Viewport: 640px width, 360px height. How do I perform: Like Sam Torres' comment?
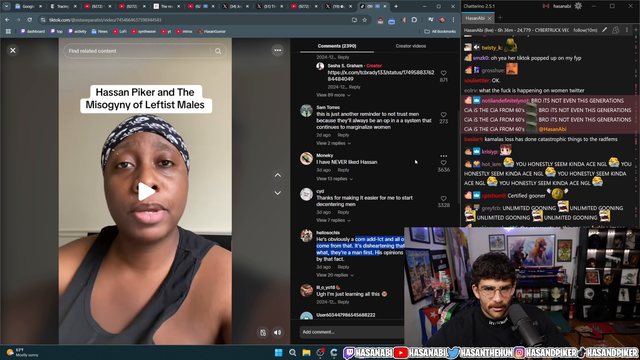(444, 115)
